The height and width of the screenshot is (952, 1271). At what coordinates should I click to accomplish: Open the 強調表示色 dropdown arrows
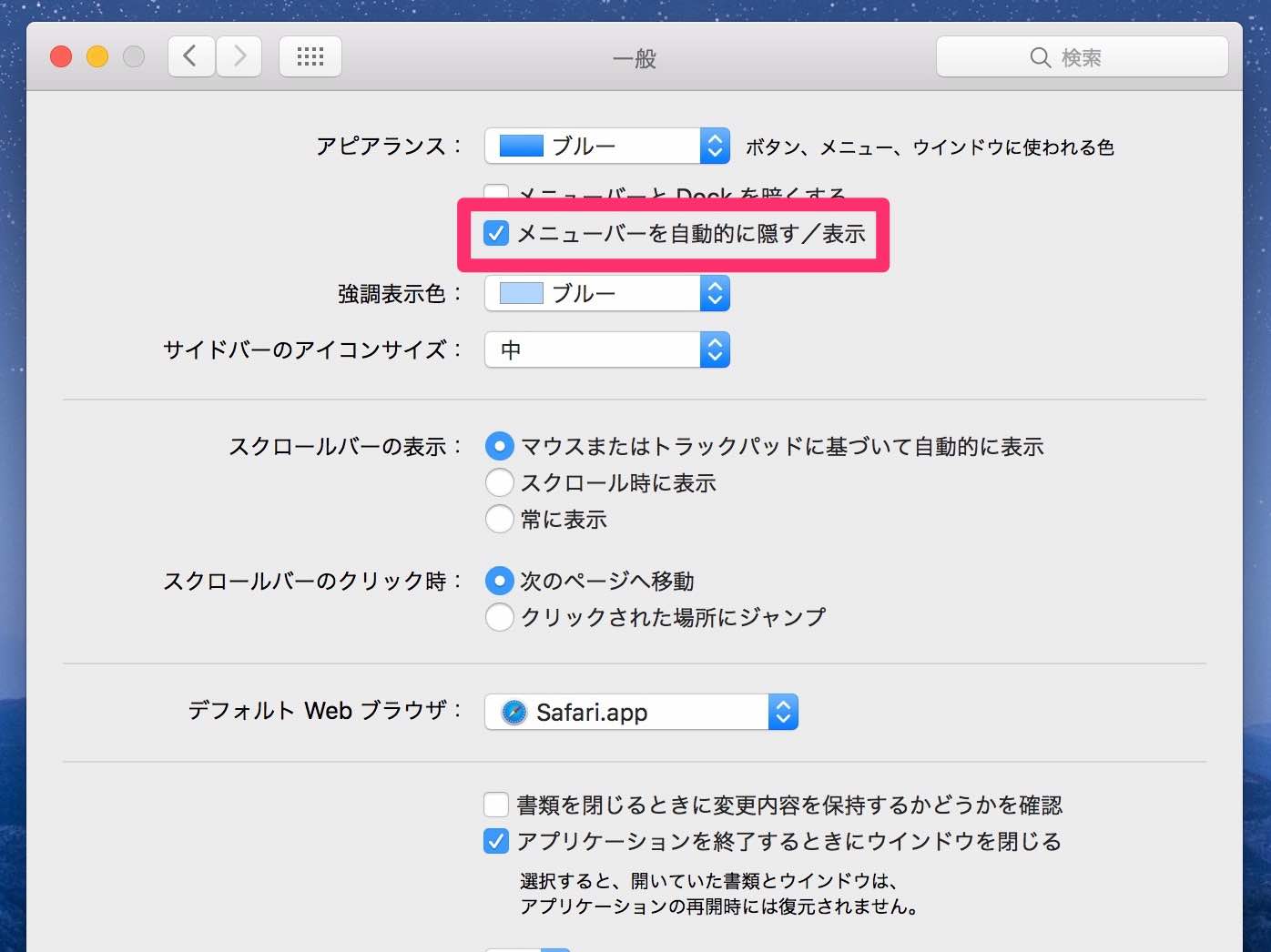point(715,293)
